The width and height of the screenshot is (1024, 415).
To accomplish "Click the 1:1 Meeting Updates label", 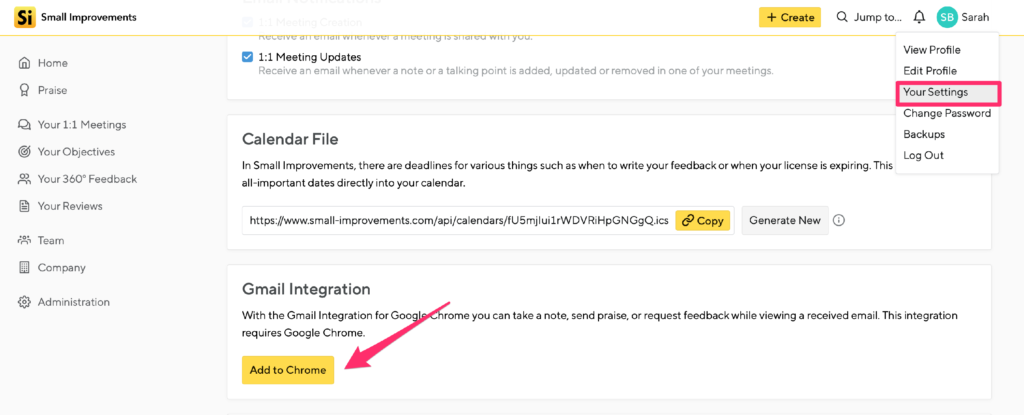I will 310,57.
